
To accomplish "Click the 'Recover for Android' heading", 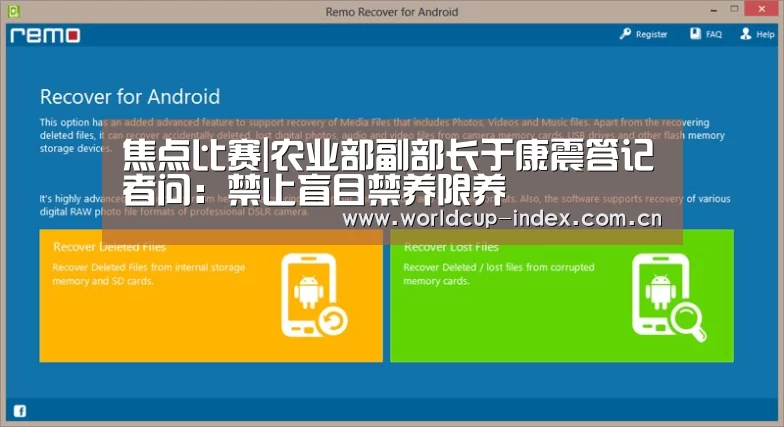I will click(x=130, y=96).
